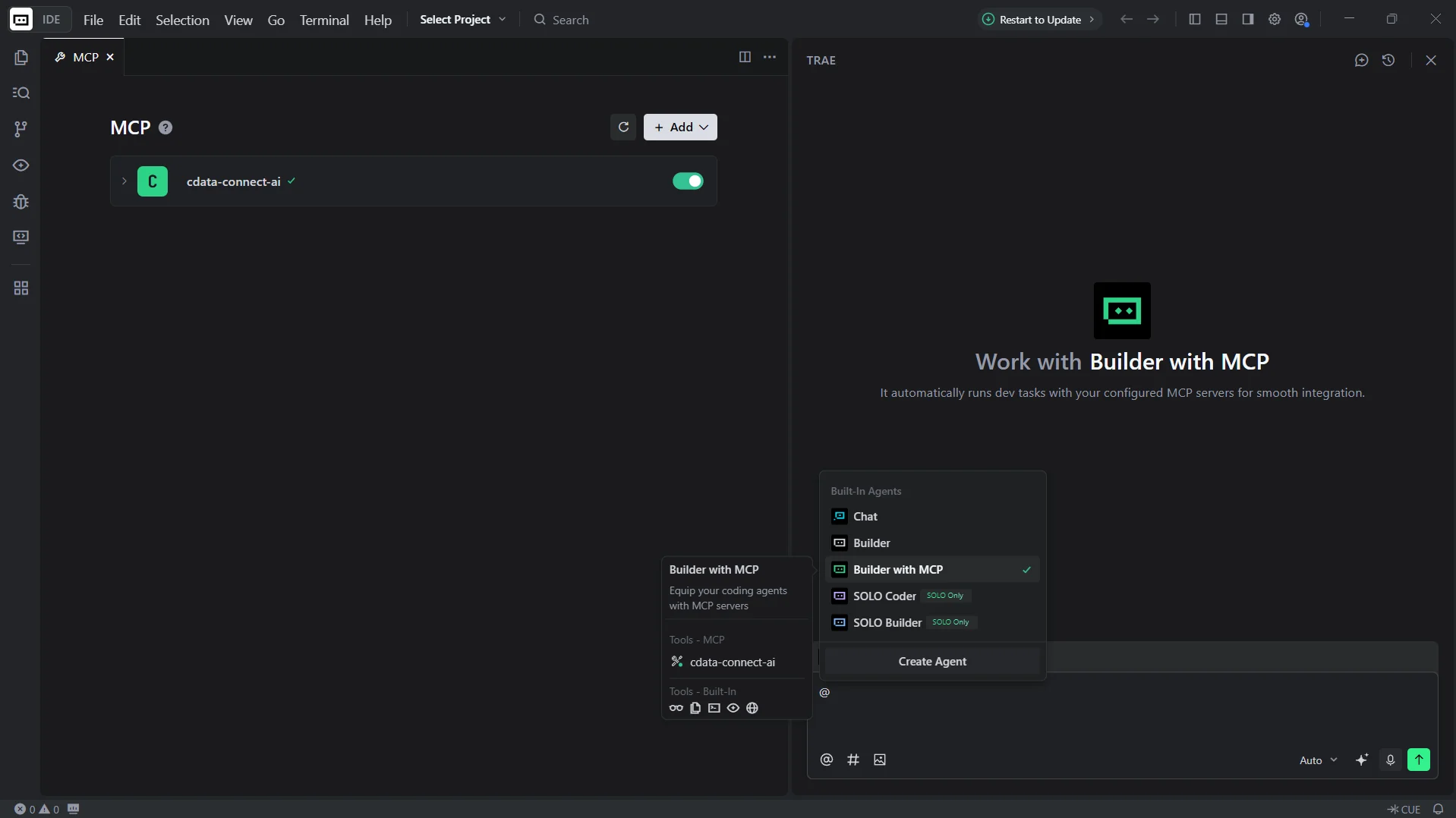Click the sparkle optimize prompt icon

click(x=1362, y=760)
